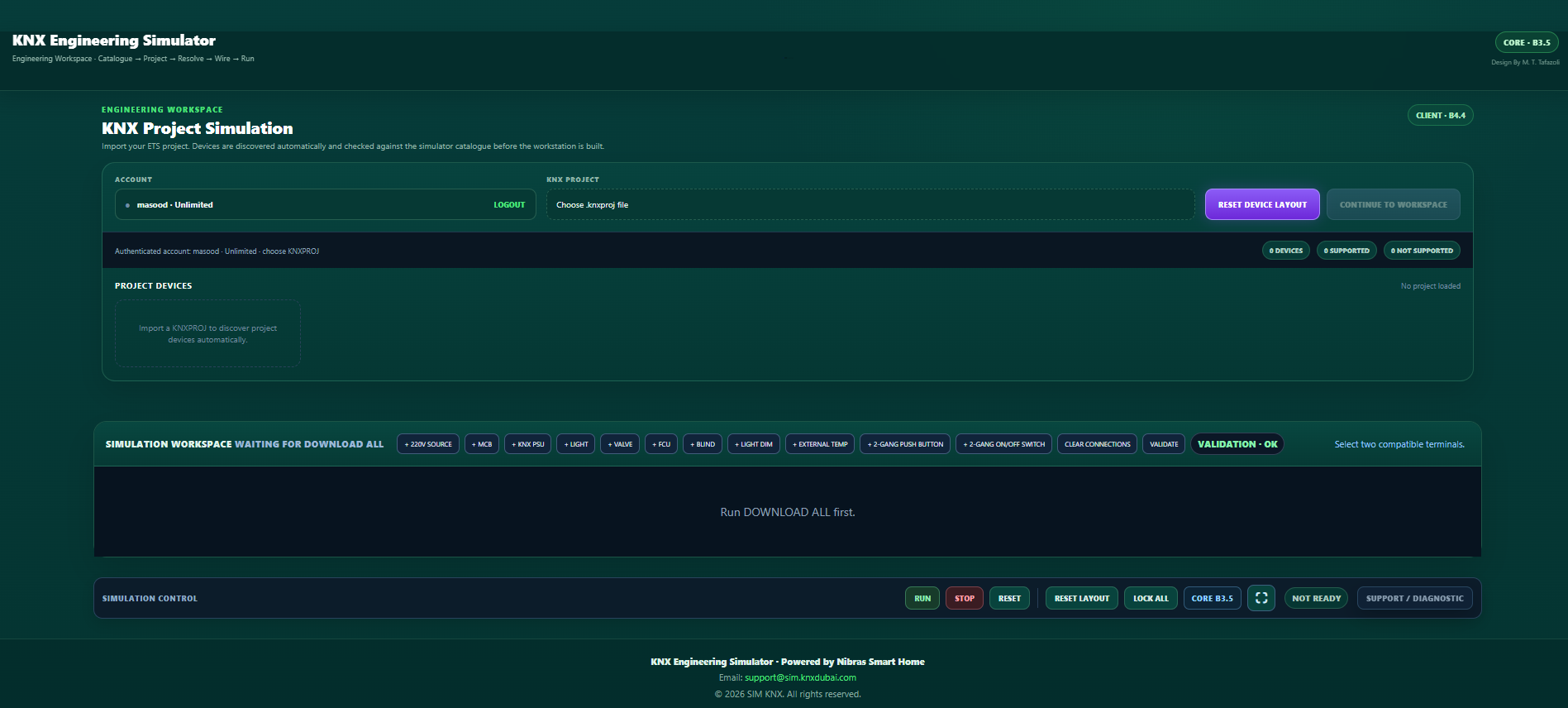Click Reset in Simulation Control
The width and height of the screenshot is (1568, 708).
tap(1009, 598)
